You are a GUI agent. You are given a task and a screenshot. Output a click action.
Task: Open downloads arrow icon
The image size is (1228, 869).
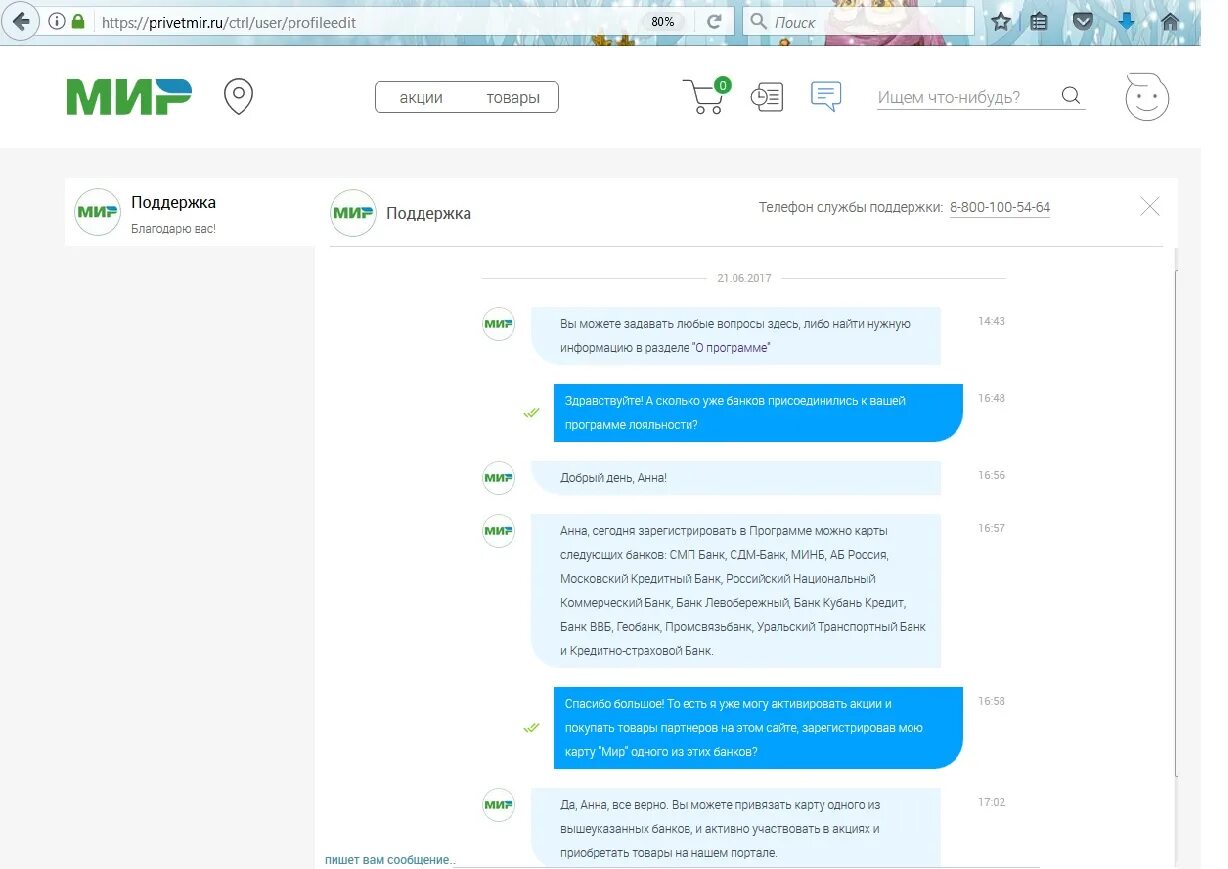pyautogui.click(x=1126, y=21)
